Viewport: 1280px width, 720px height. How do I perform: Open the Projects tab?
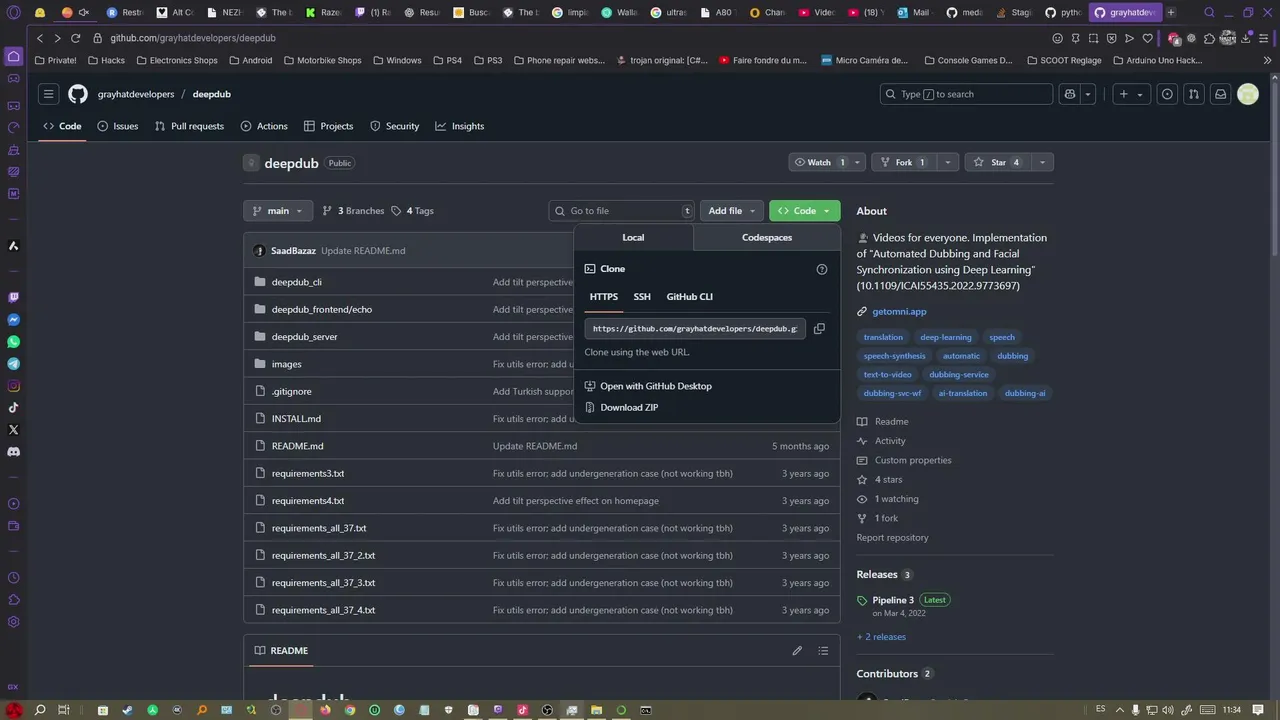click(328, 126)
